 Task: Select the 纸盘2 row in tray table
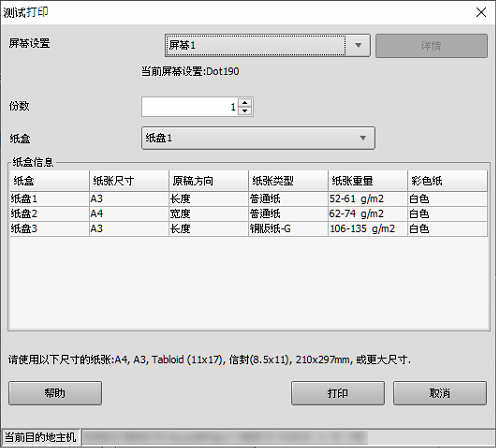click(x=249, y=214)
